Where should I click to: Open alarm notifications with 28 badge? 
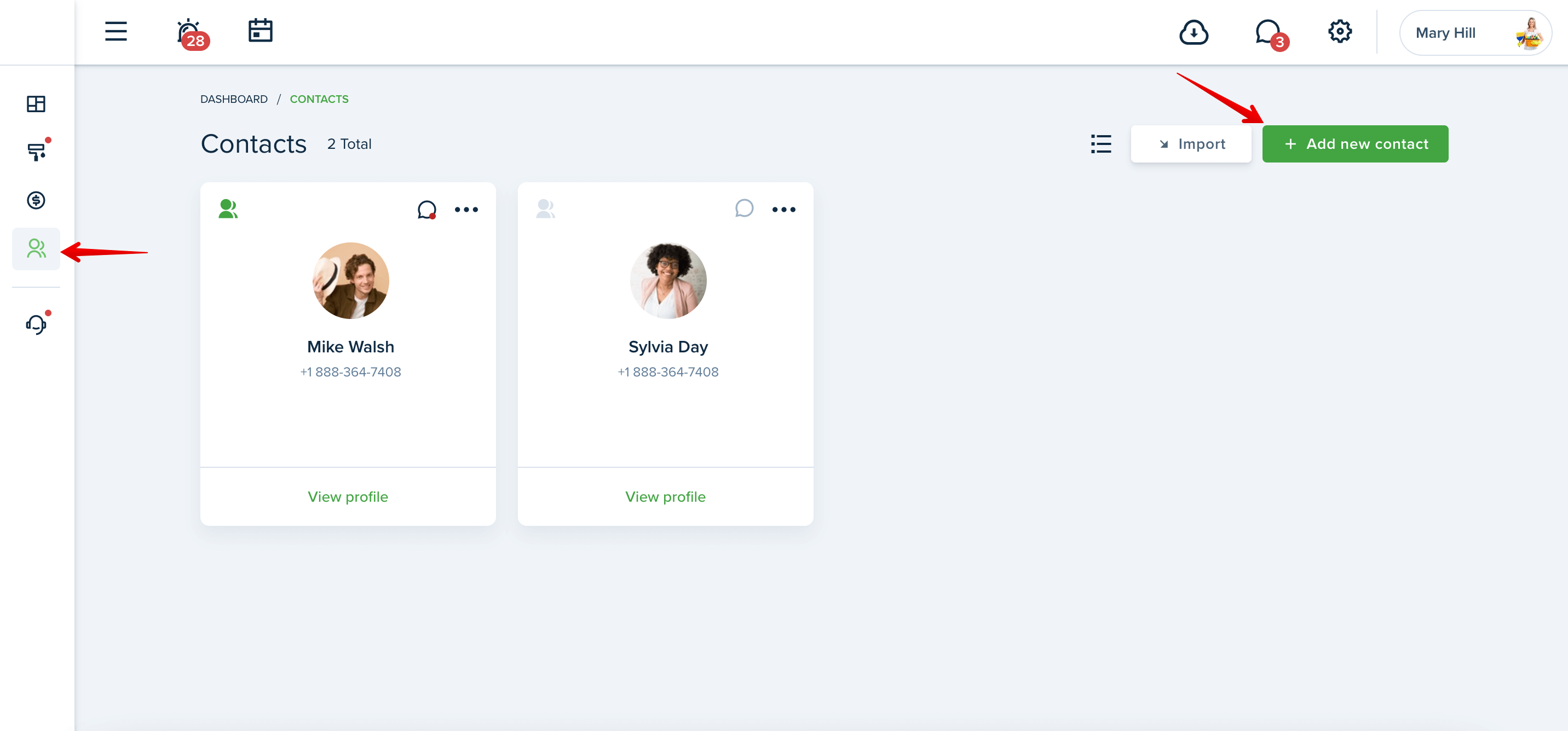tap(192, 33)
